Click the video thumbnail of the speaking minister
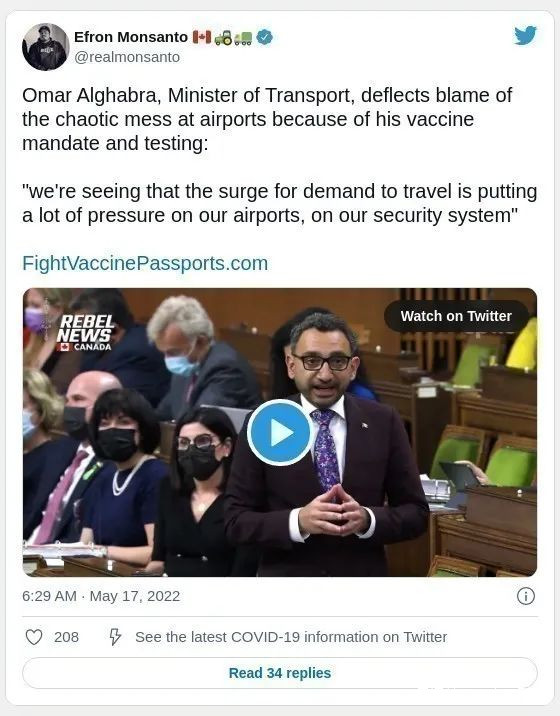Viewport: 560px width, 716px height. click(280, 432)
